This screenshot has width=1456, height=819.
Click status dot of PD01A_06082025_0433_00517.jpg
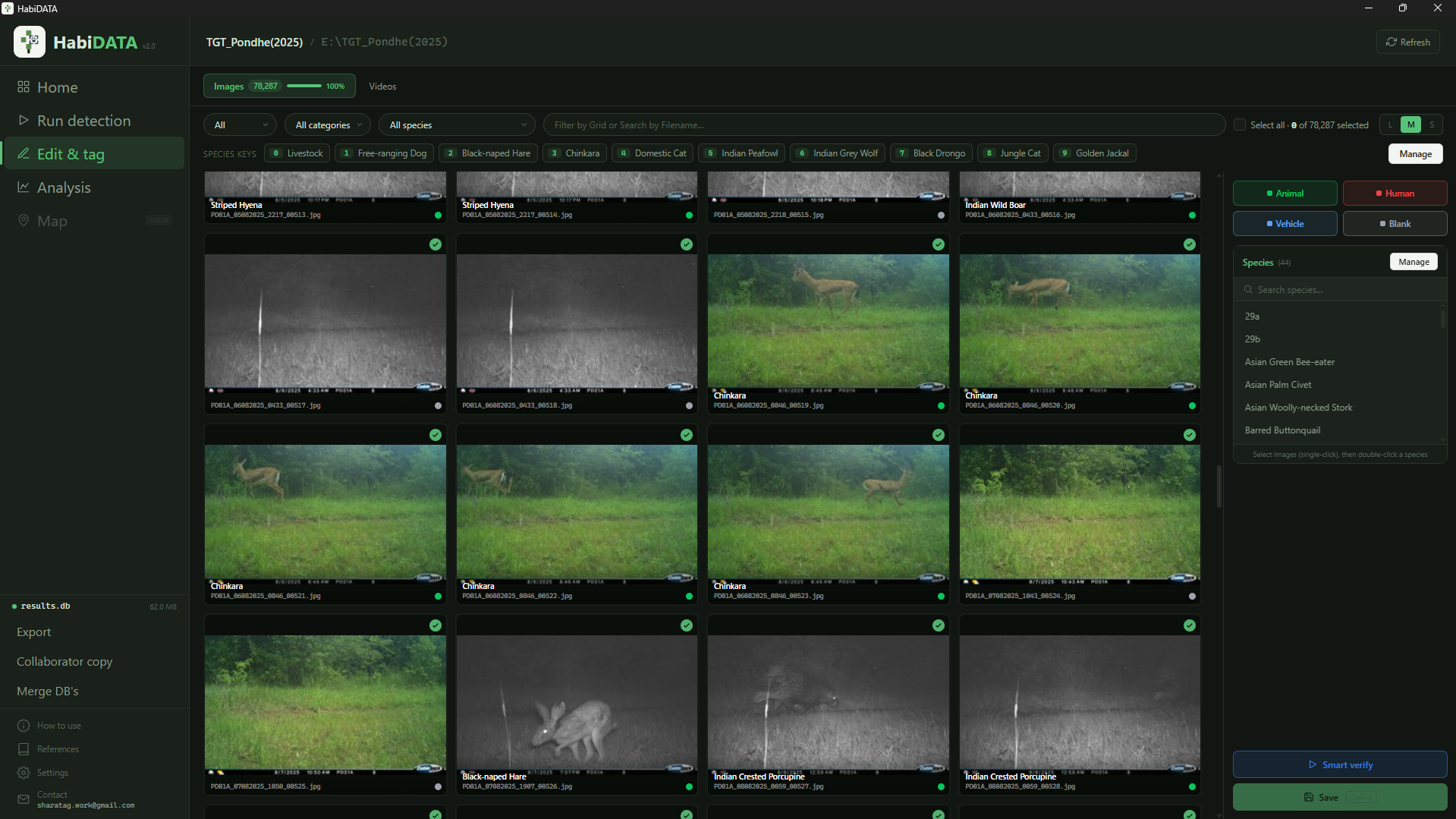438,405
